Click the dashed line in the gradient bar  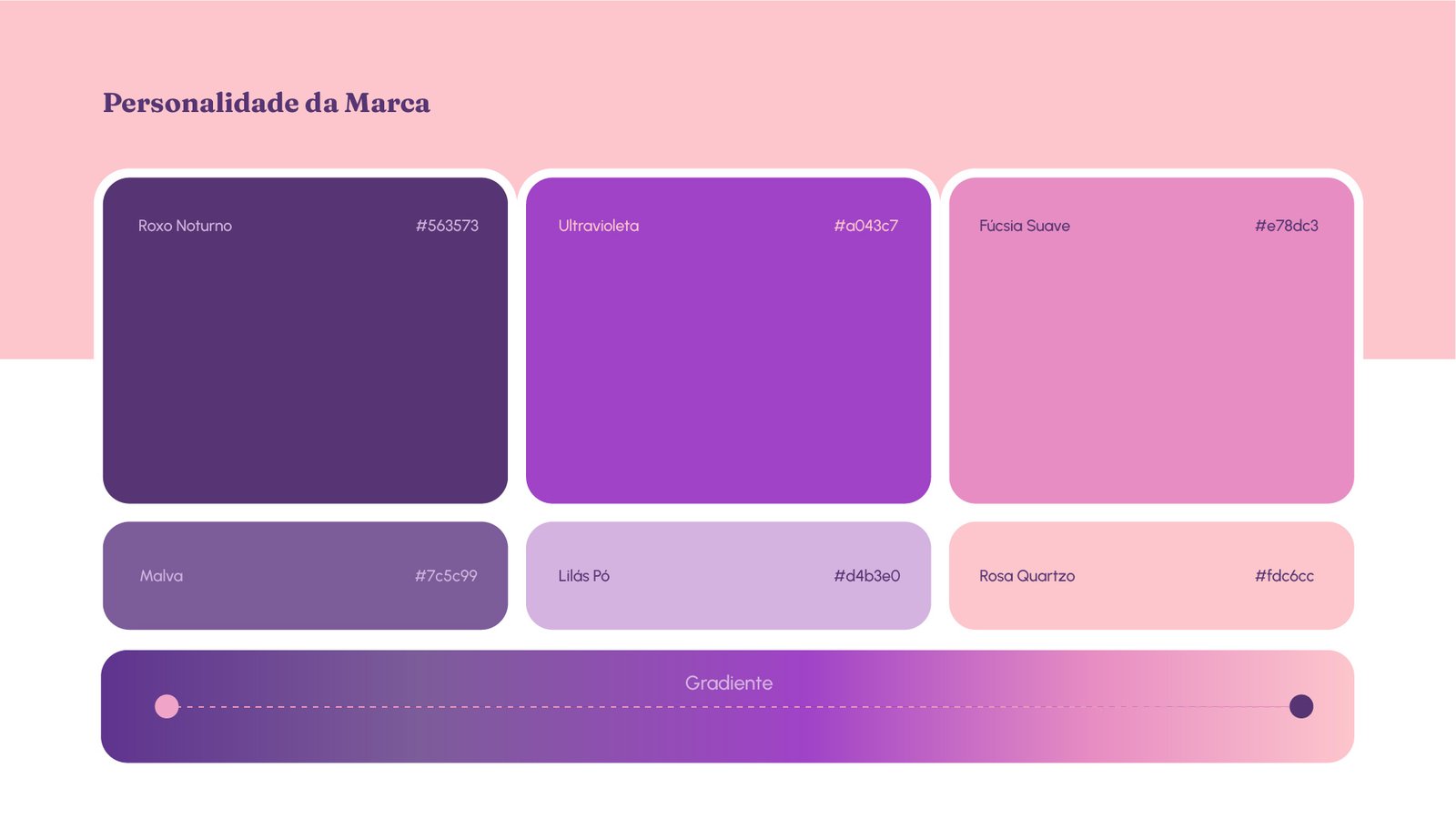(x=733, y=707)
